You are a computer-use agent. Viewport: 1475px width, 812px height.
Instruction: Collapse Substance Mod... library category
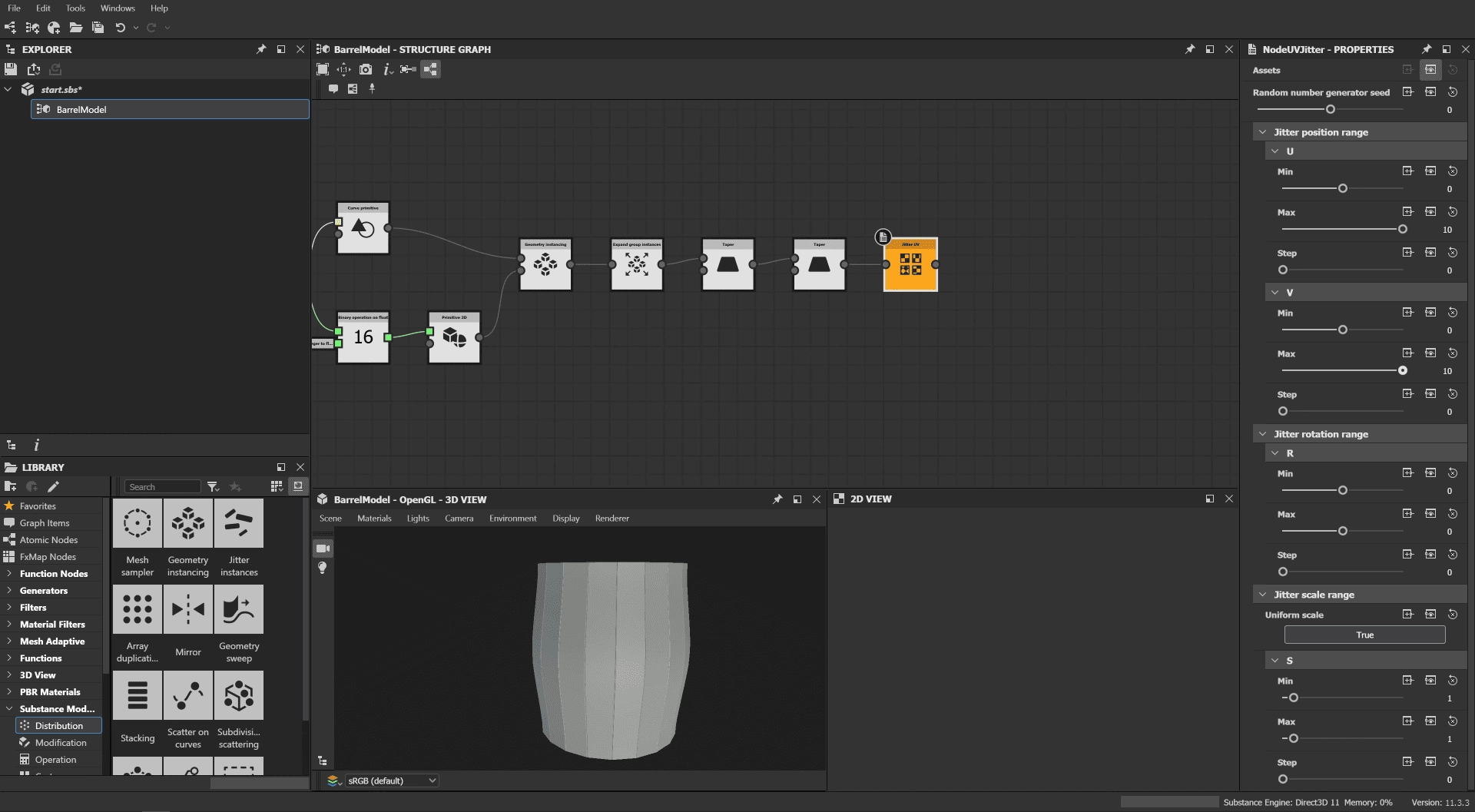(x=8, y=708)
